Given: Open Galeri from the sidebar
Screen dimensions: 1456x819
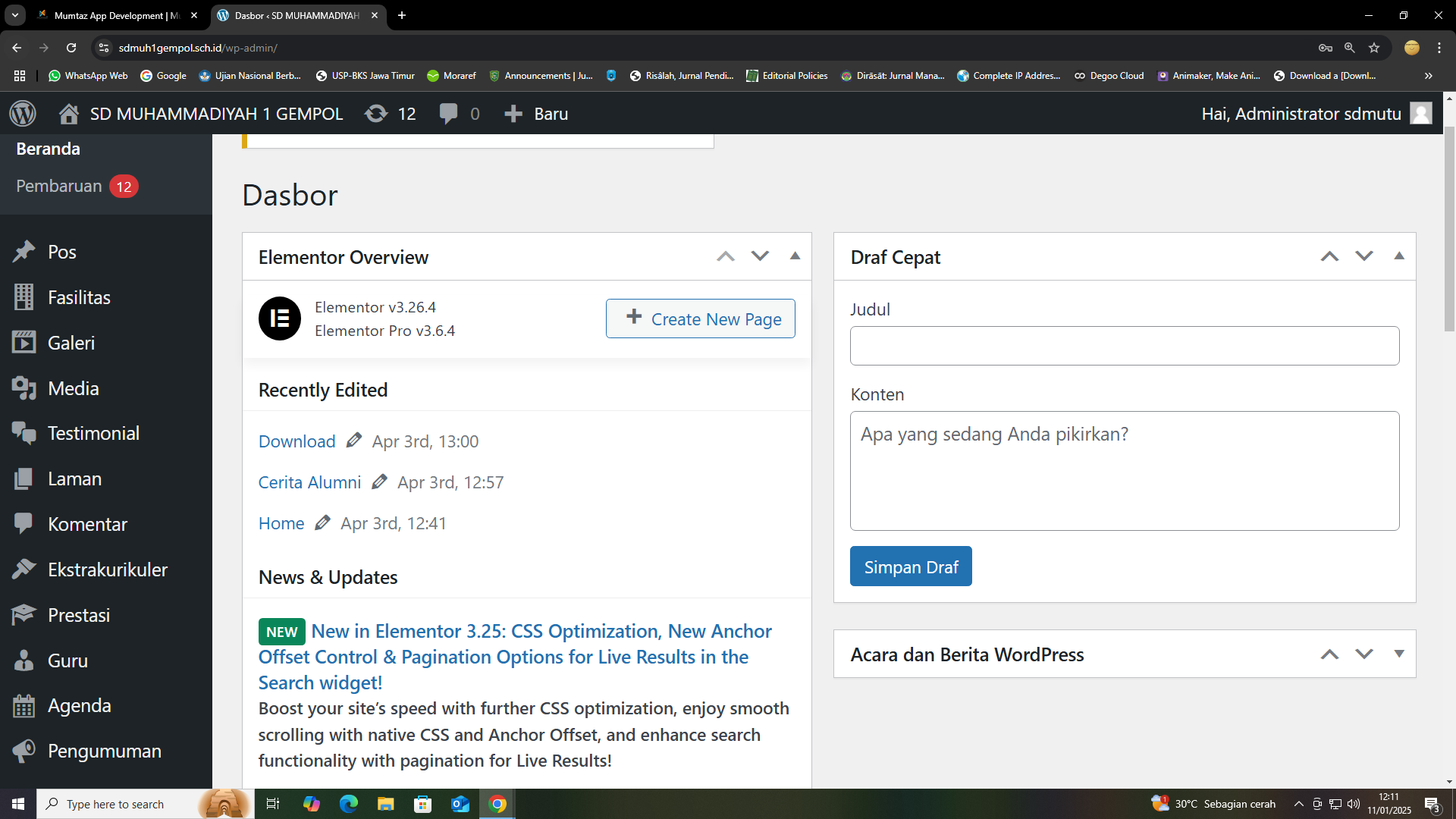Looking at the screenshot, I should [71, 343].
